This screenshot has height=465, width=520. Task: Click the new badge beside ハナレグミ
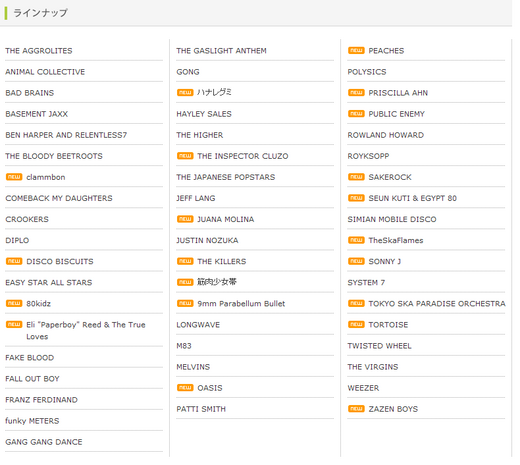tap(185, 93)
